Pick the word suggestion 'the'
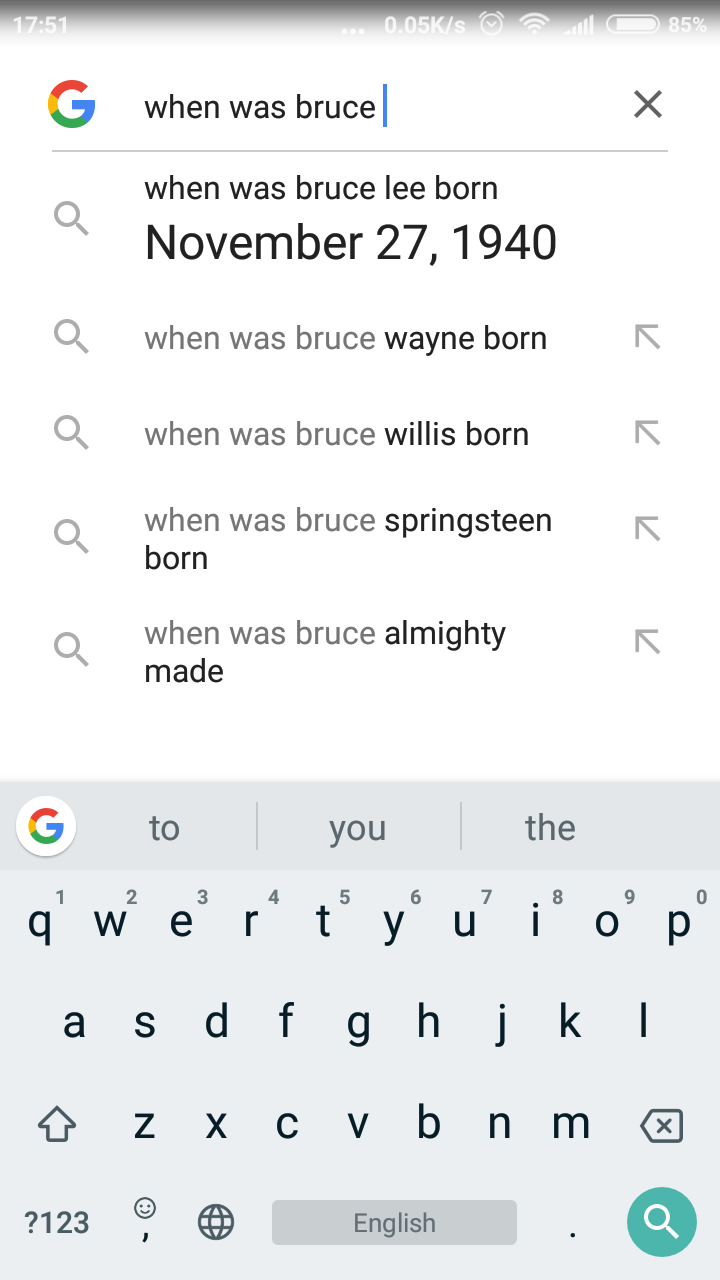Screen dimensions: 720x1280 (550, 828)
